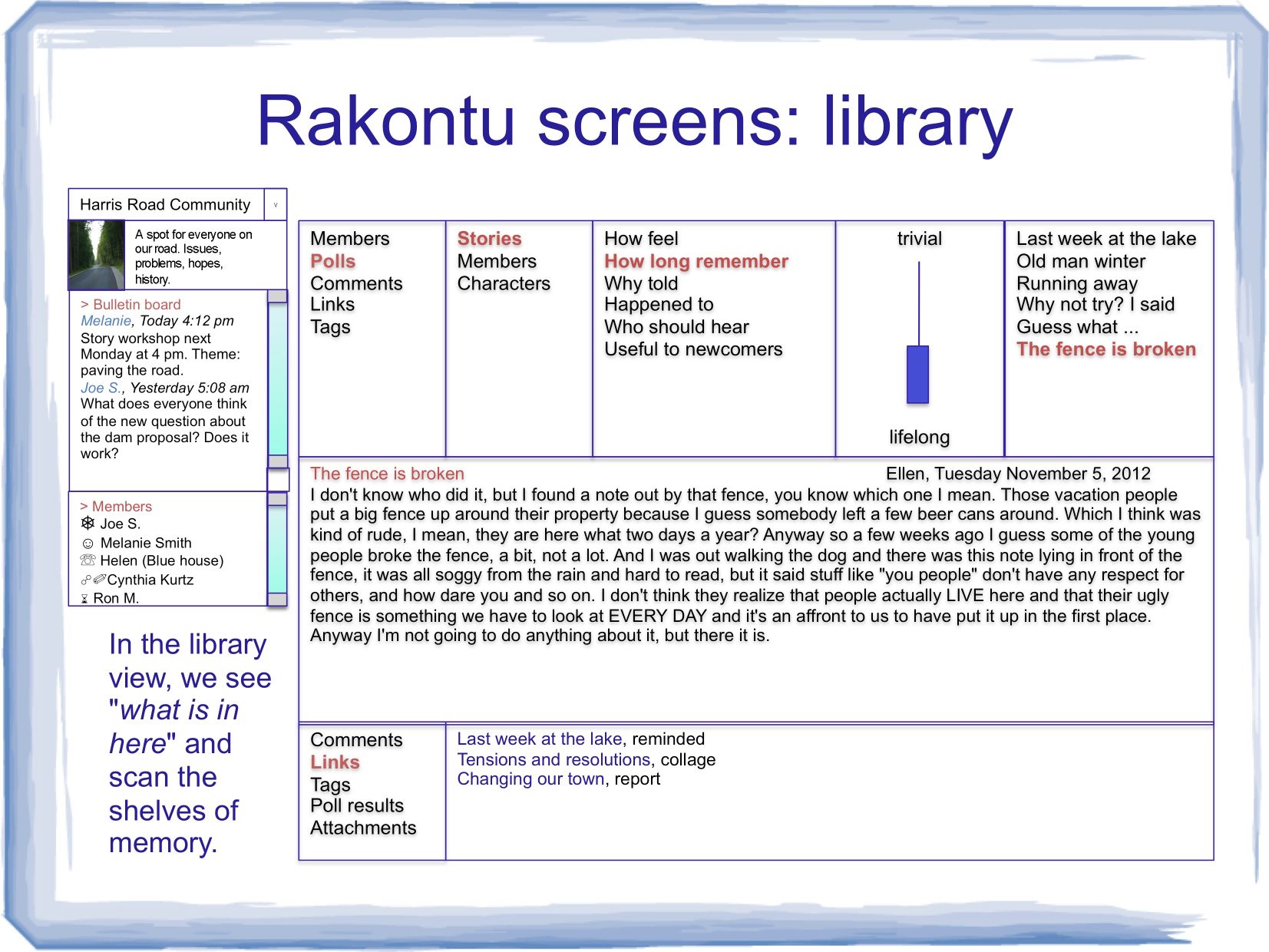This screenshot has height=952, width=1269.
Task: Click the smiley icon beside Melanie Smith
Action: [x=88, y=544]
